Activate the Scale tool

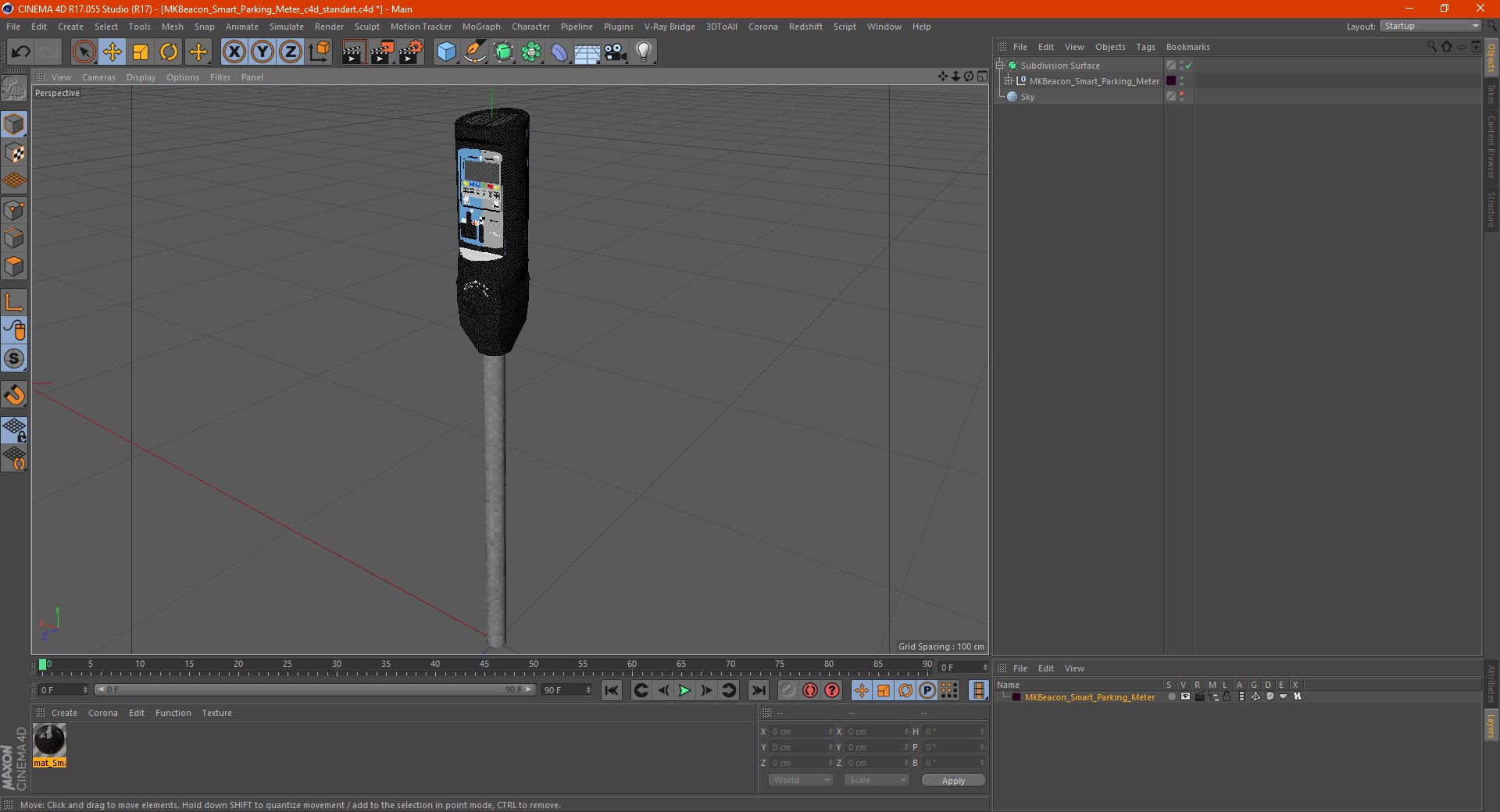(x=141, y=52)
